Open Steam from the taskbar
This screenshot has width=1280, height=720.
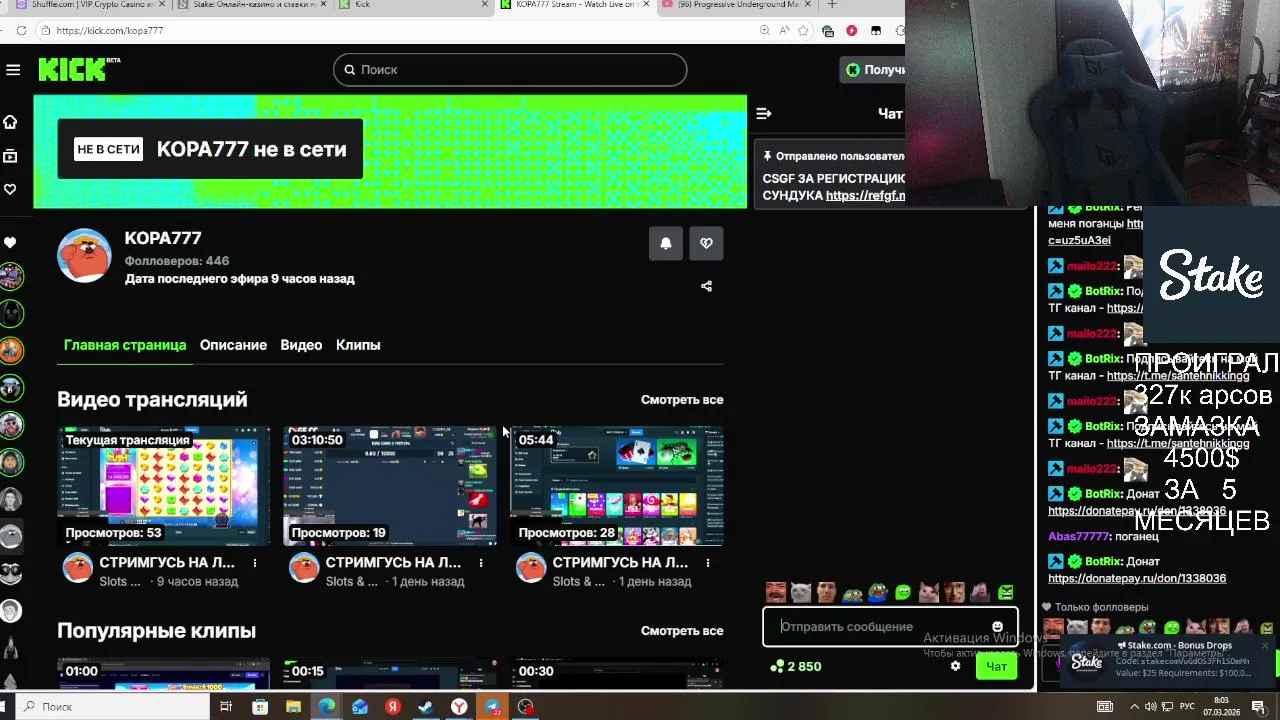pos(426,707)
